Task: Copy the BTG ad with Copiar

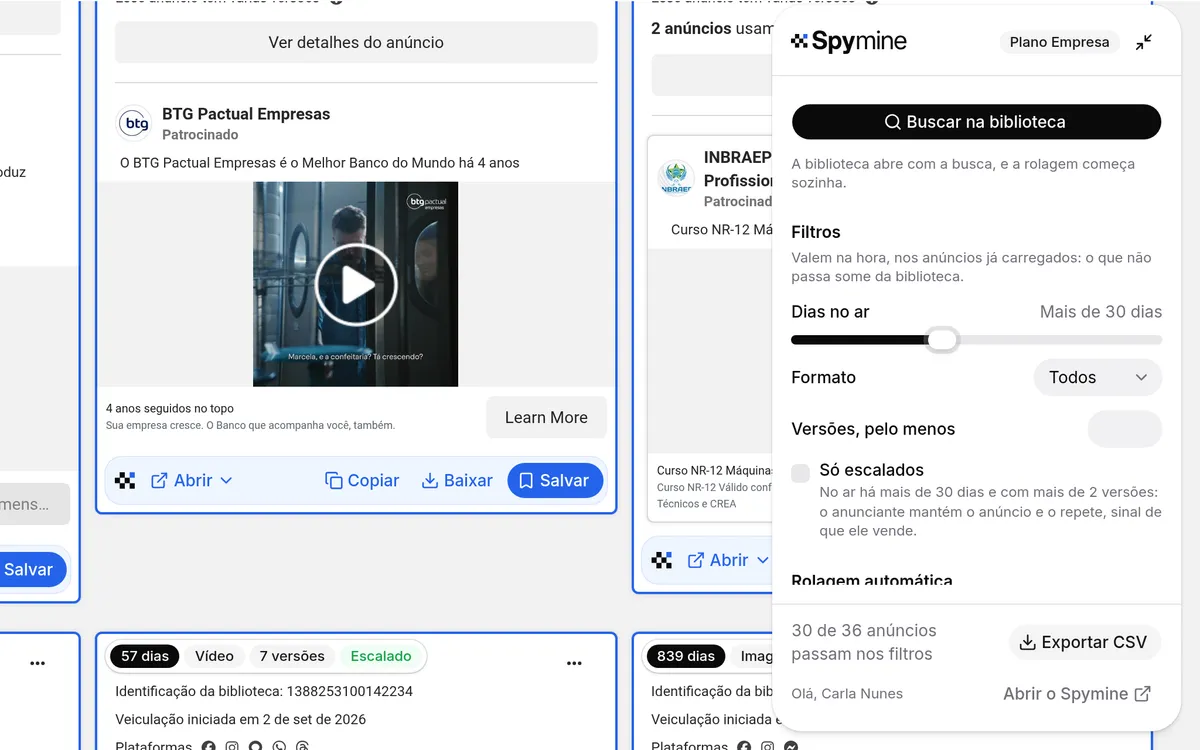Action: [362, 481]
